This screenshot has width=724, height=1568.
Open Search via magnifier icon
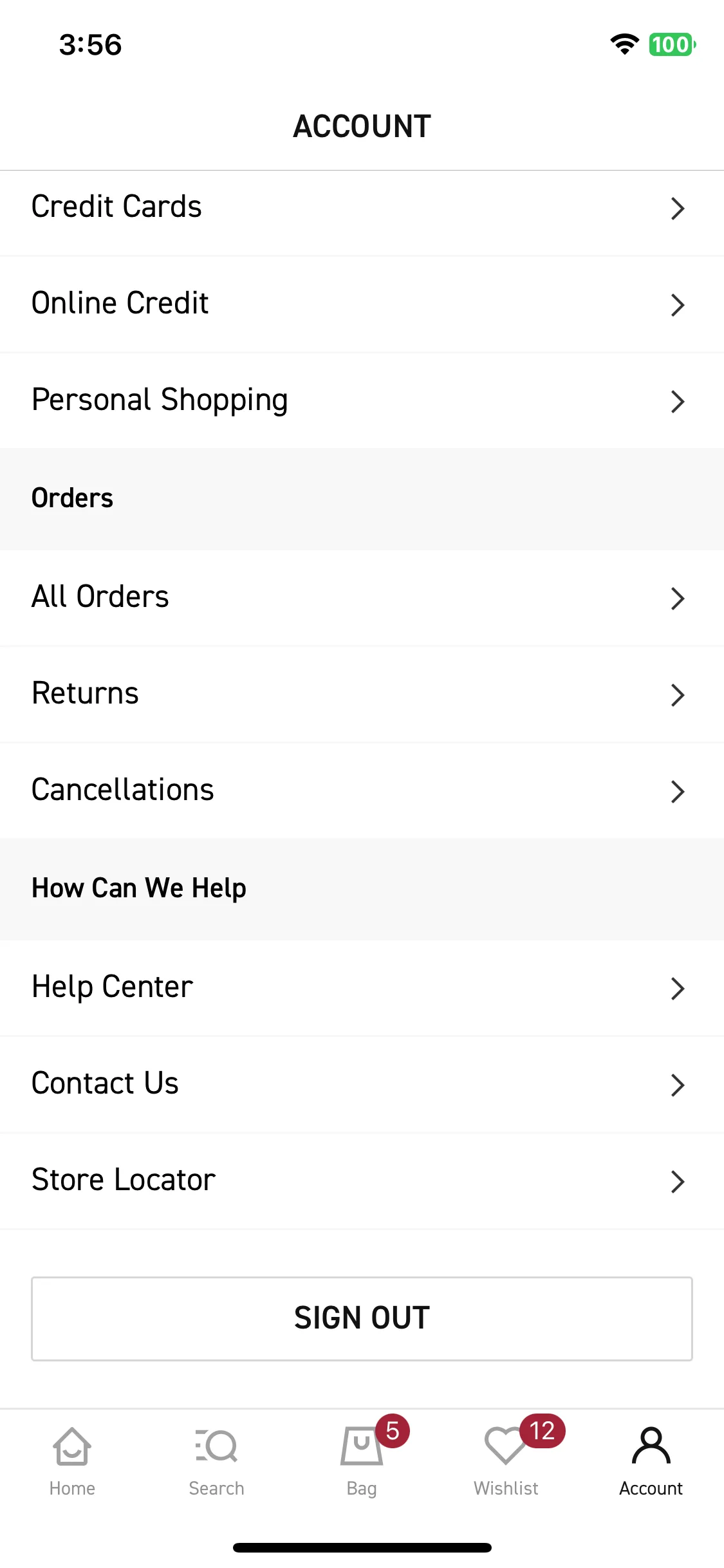[x=216, y=1446]
